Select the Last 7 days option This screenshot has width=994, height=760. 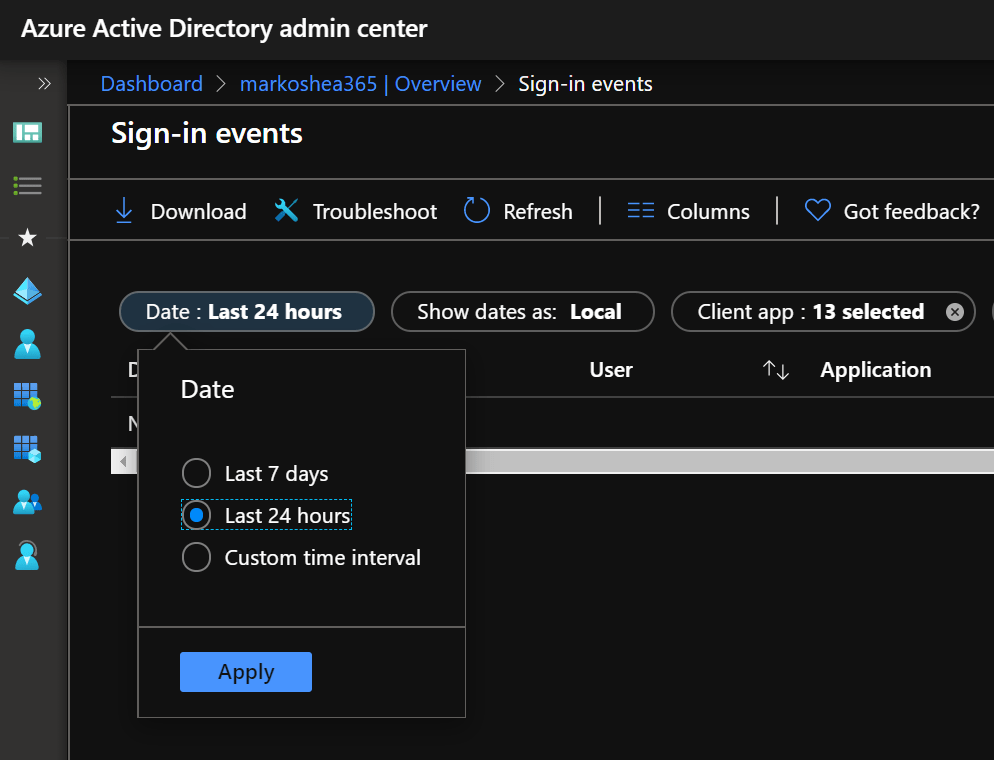(x=197, y=473)
